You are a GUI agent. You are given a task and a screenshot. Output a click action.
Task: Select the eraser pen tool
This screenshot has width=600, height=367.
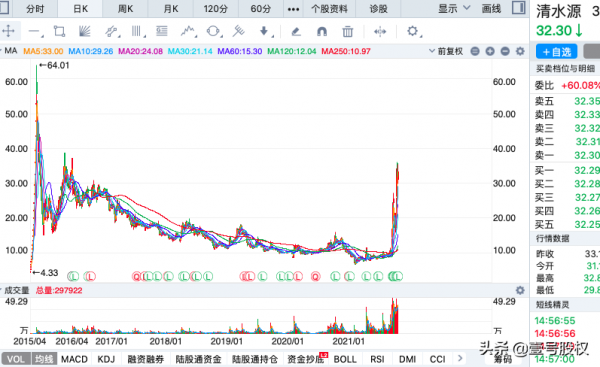click(296, 31)
